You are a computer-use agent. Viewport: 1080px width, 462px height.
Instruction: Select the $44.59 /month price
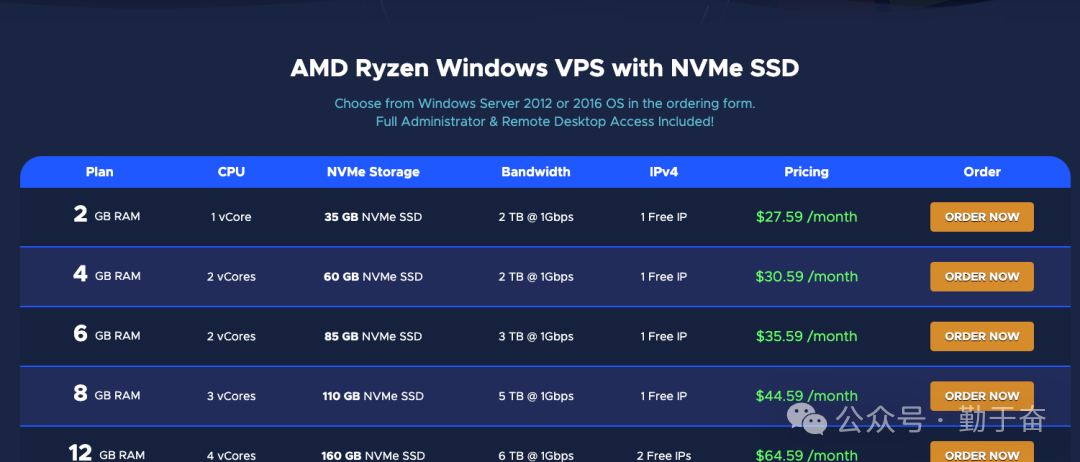click(x=807, y=396)
